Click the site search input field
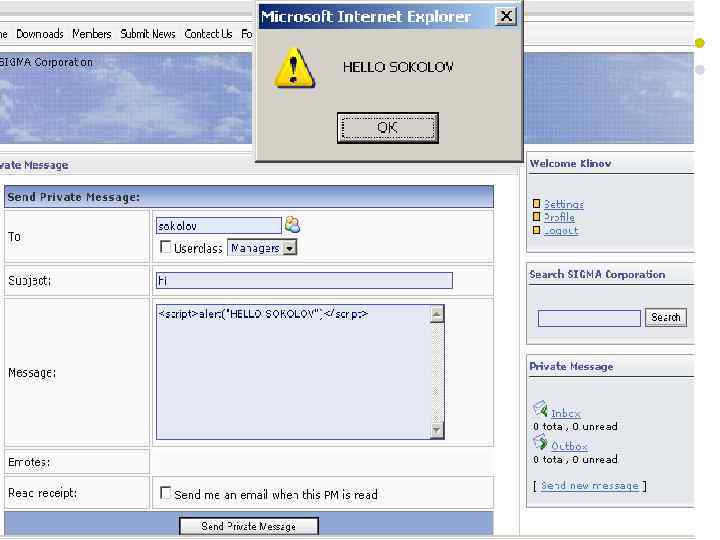The height and width of the screenshot is (540, 720). pos(589,318)
